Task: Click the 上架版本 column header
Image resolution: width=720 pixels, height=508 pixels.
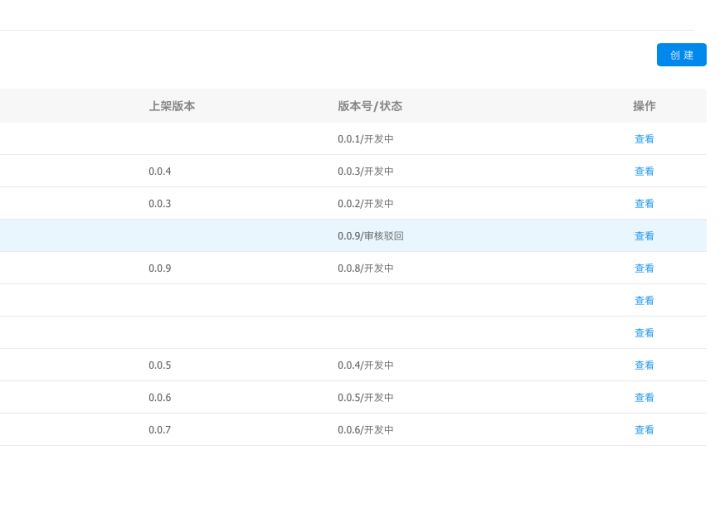Action: pyautogui.click(x=171, y=106)
